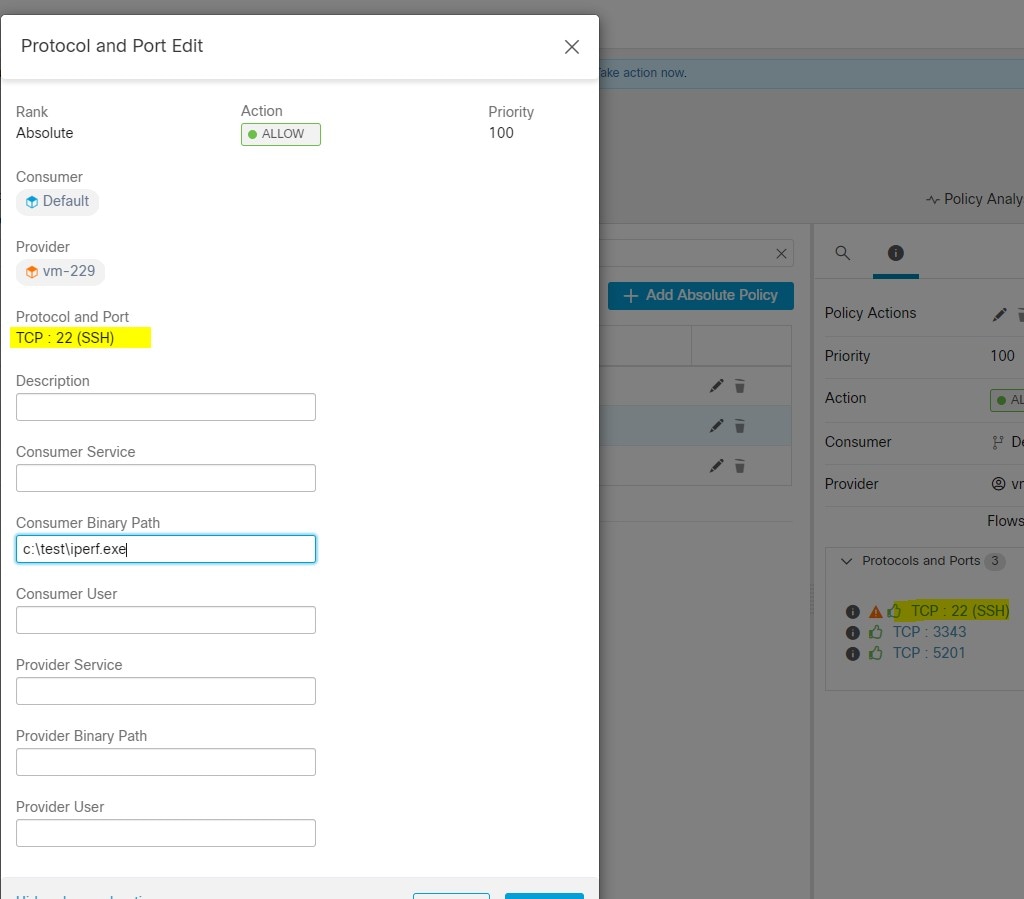Click the pencil edit icon beside Policy Actions

point(998,313)
